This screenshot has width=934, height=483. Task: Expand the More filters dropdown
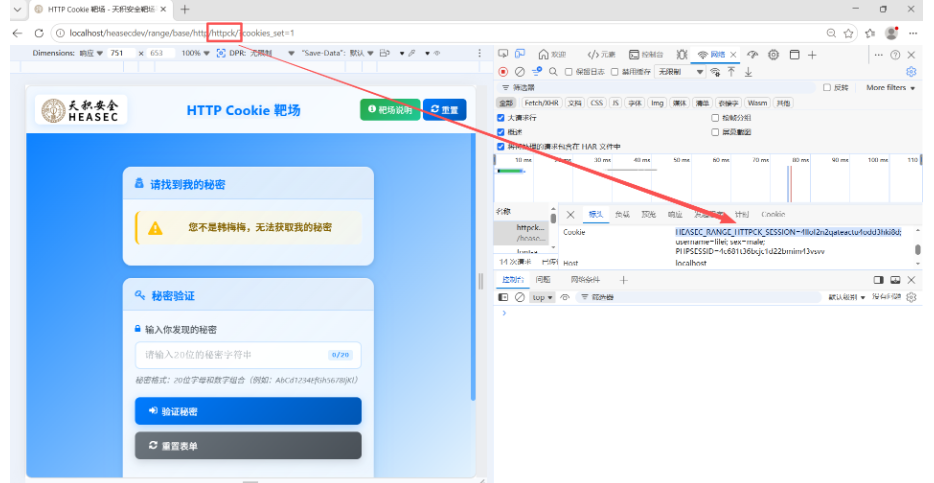click(x=891, y=88)
